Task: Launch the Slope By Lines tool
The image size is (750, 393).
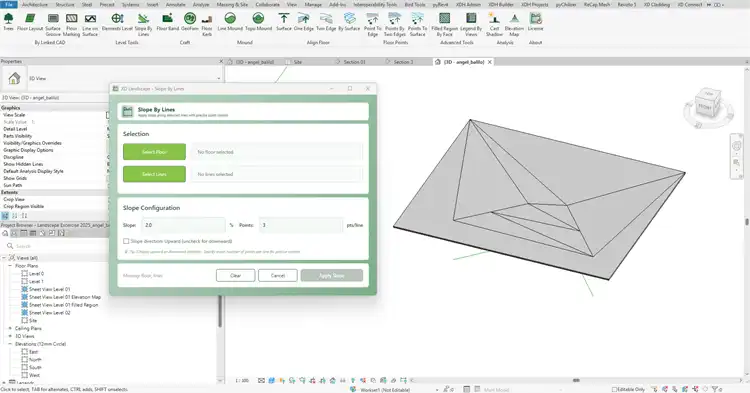Action: 143,25
